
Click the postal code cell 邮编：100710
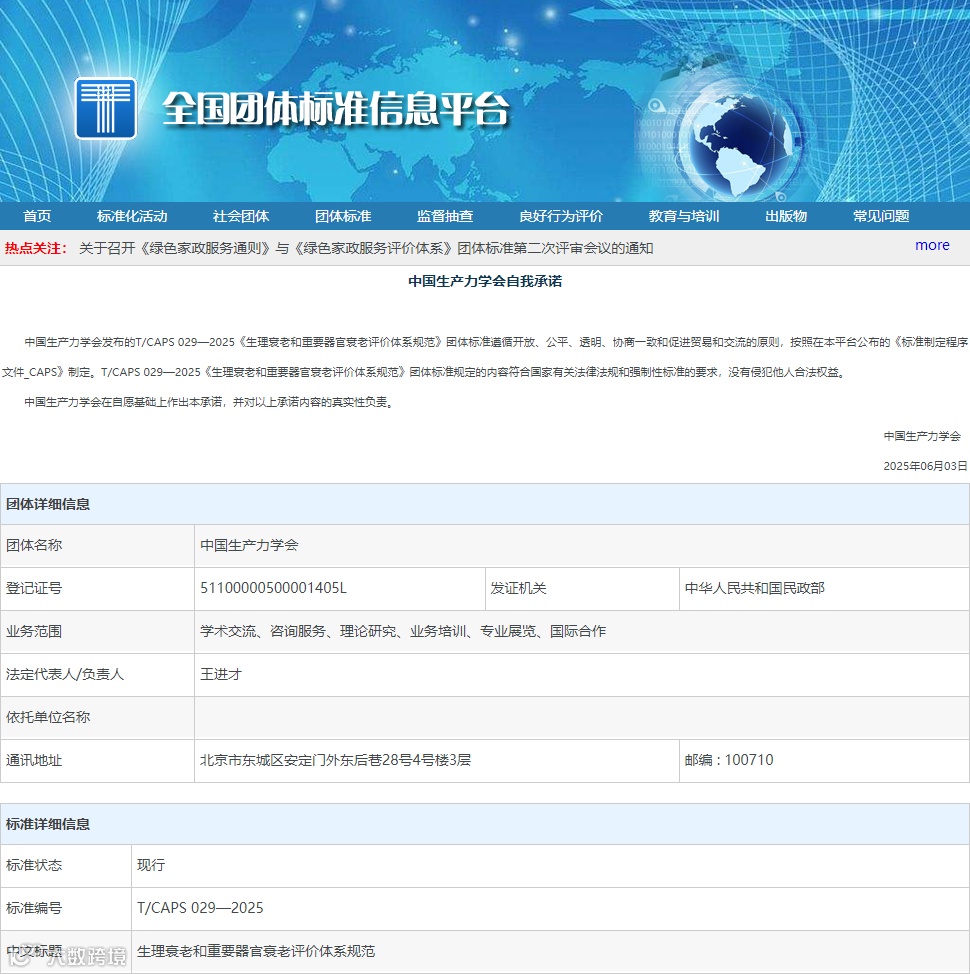click(824, 760)
